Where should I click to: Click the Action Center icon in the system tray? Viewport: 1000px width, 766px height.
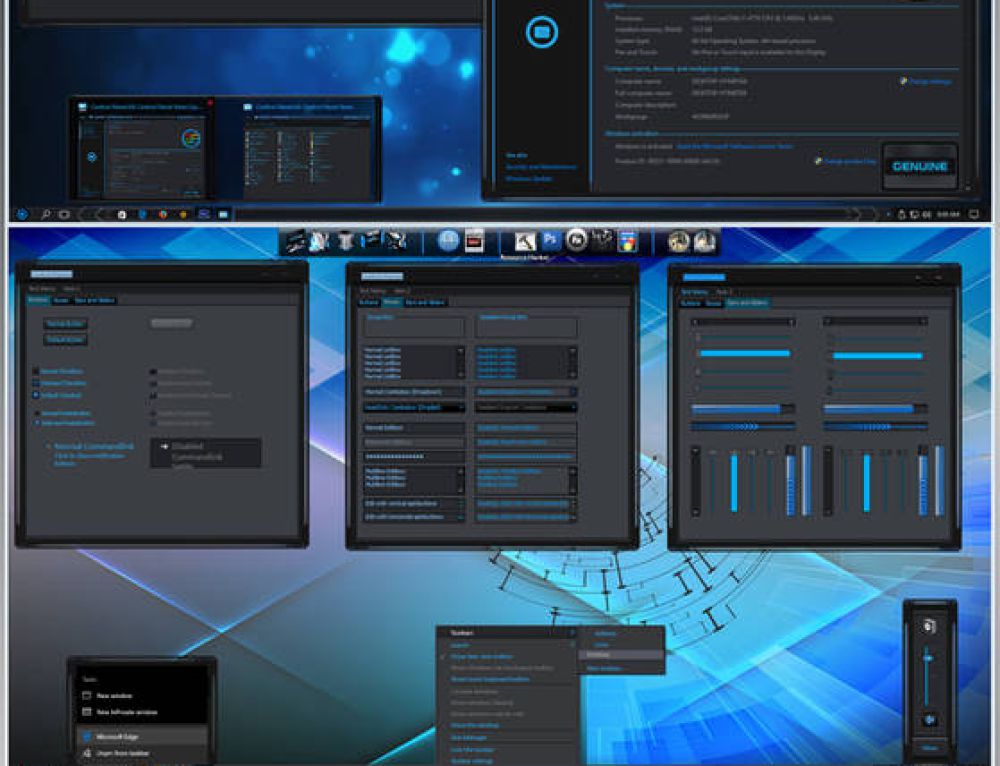point(973,214)
